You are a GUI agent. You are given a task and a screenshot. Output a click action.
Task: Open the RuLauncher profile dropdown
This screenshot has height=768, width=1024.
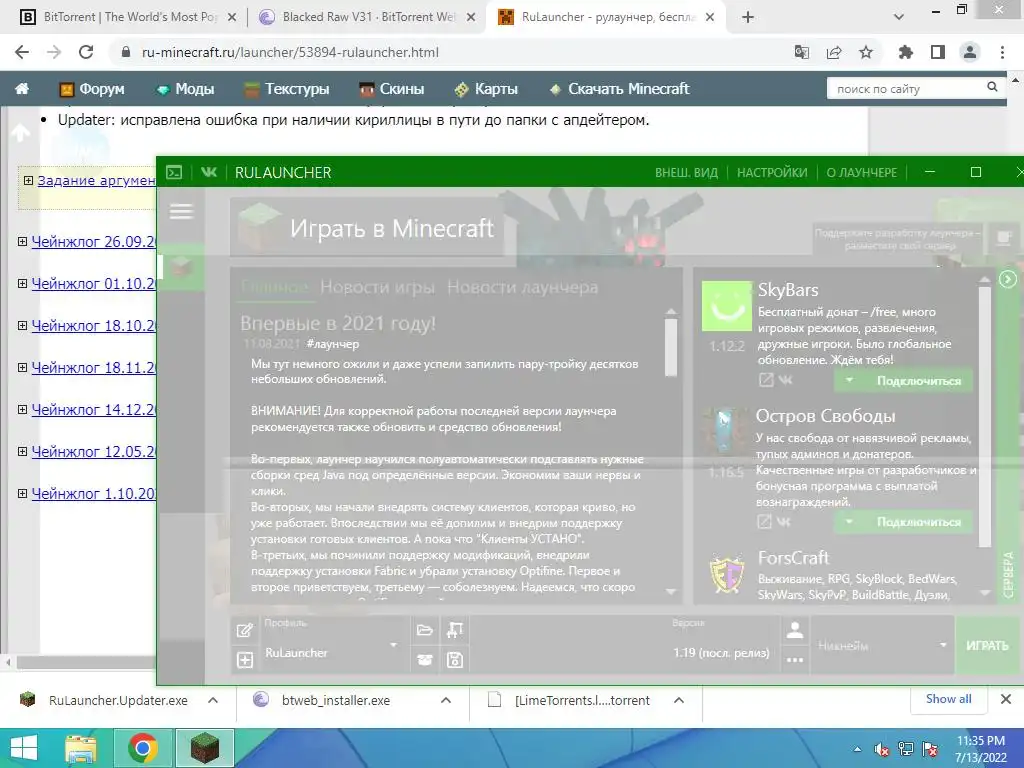tap(393, 645)
